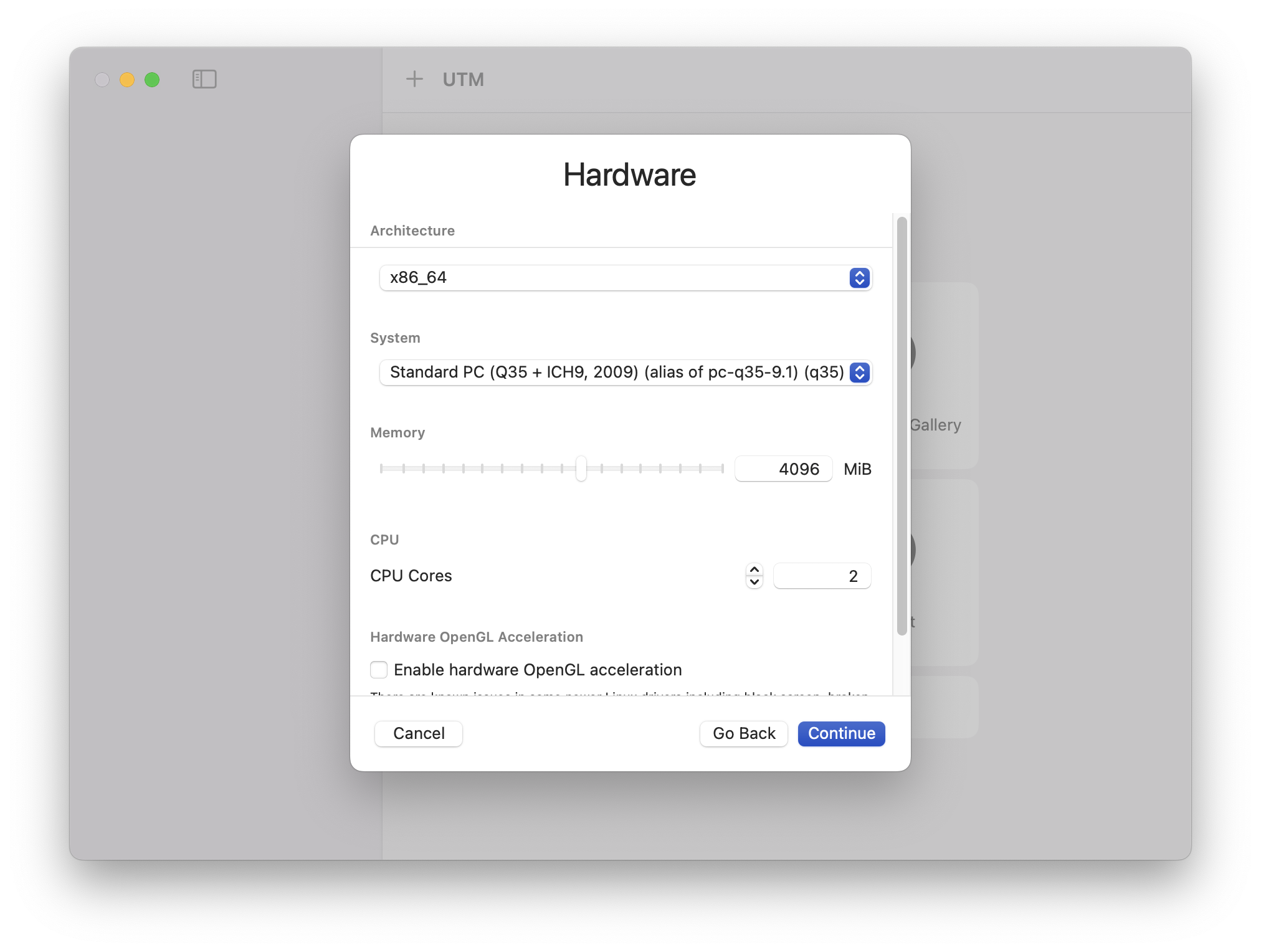The height and width of the screenshot is (952, 1261).
Task: Click the Gallery card label behind dialog
Action: tap(935, 426)
